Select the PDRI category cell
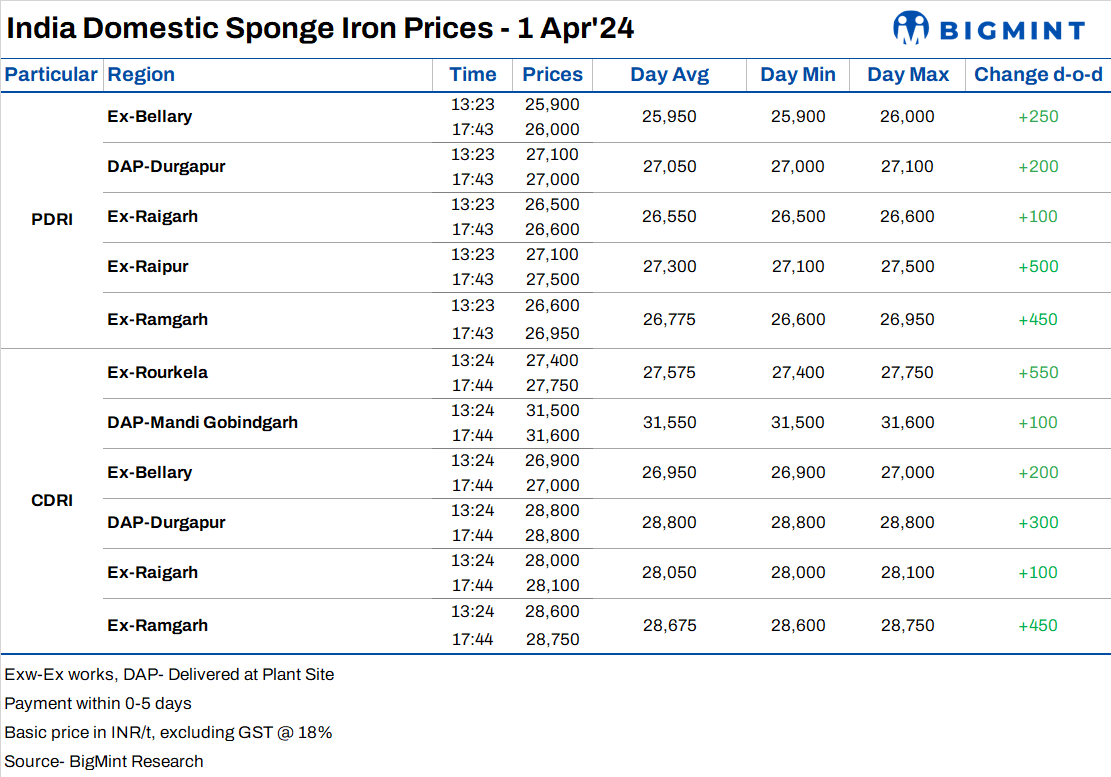Viewport: 1111px width, 777px height. (x=52, y=220)
